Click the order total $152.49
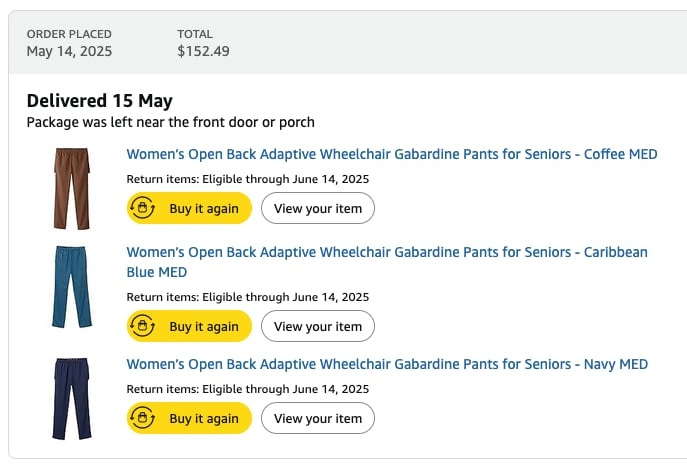 203,51
